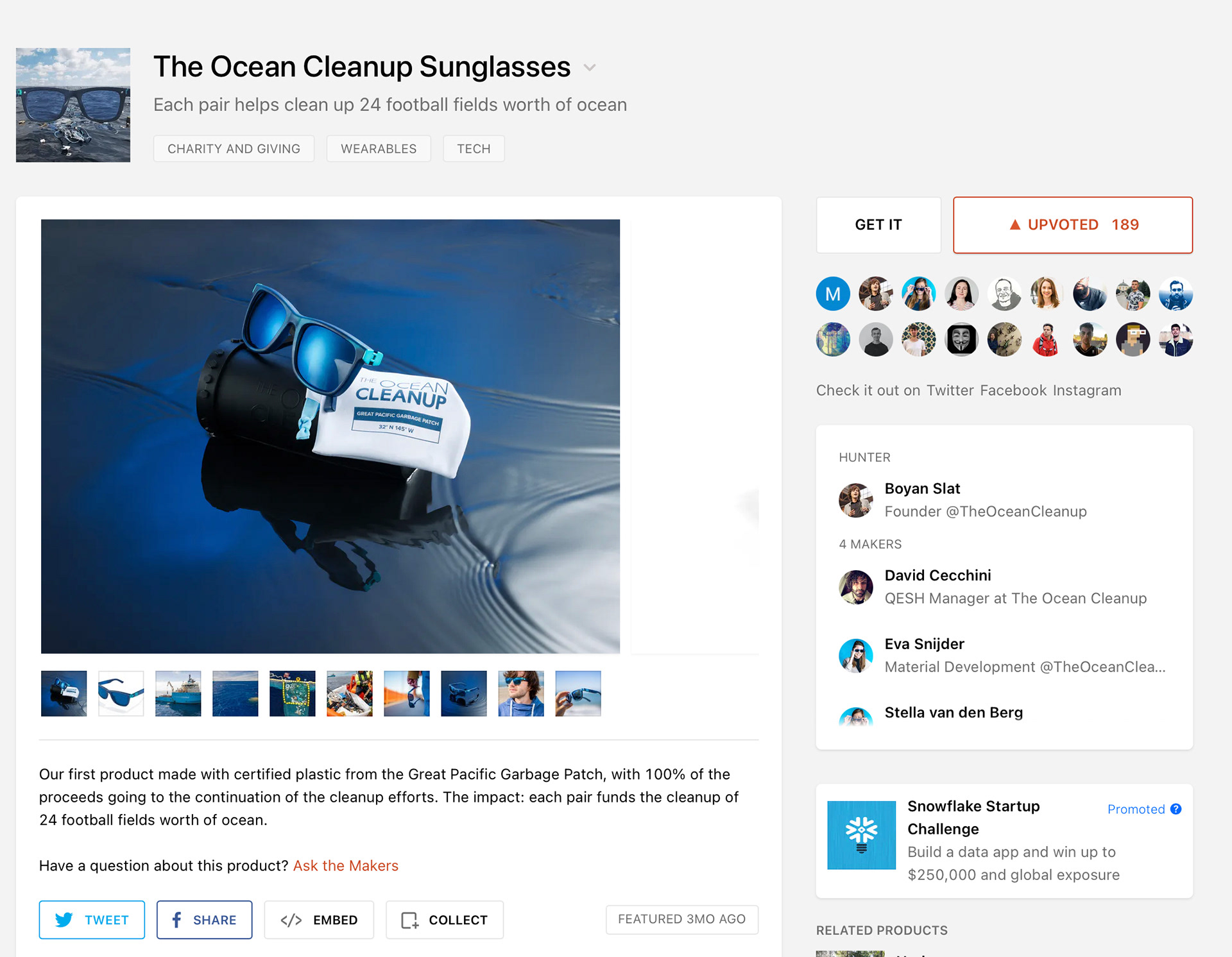Open the Tech topic tag
The height and width of the screenshot is (957, 1232).
(x=474, y=149)
